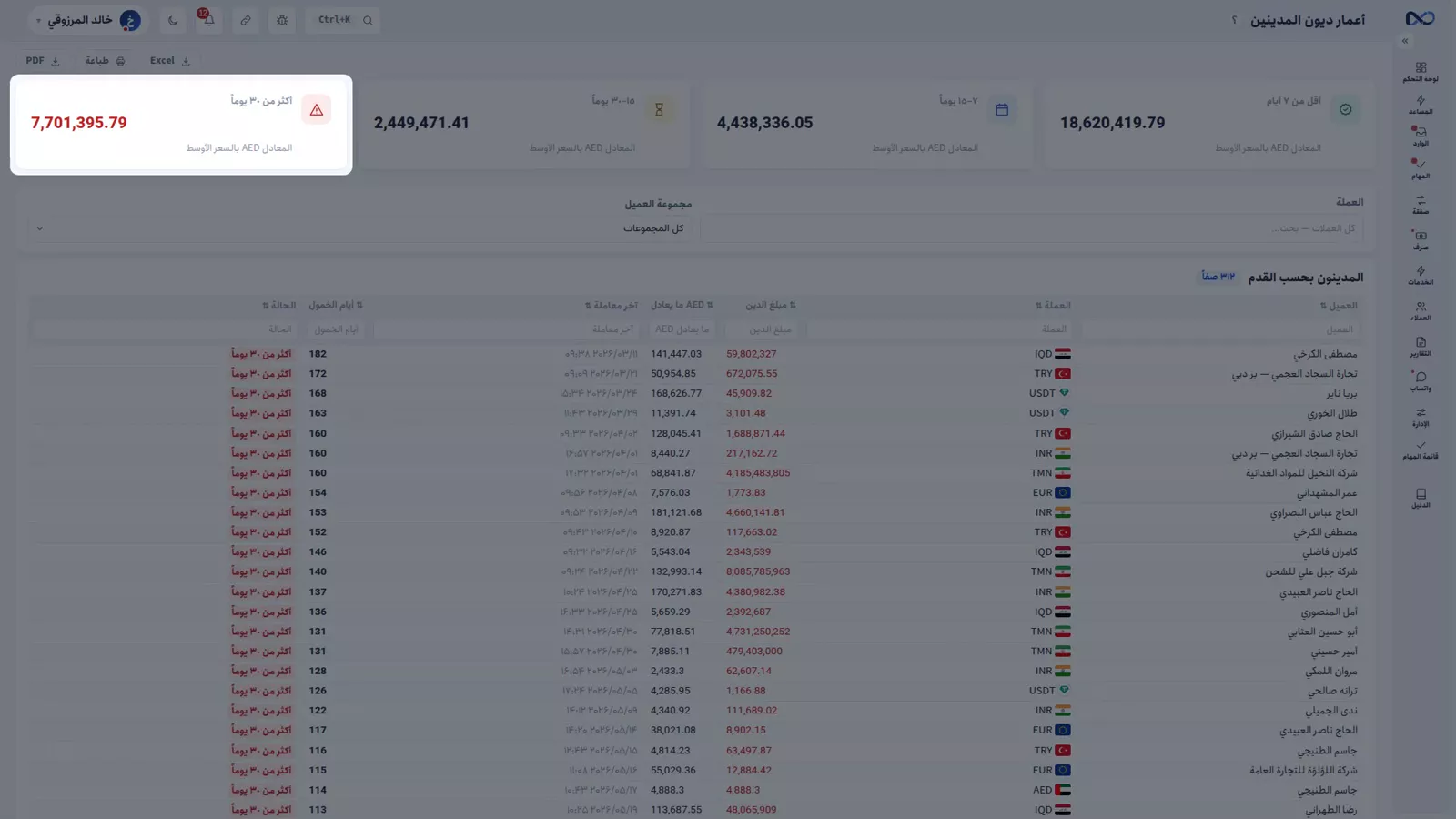
Task: Click customer شركة جبل علي للشحن
Action: pyautogui.click(x=1311, y=572)
